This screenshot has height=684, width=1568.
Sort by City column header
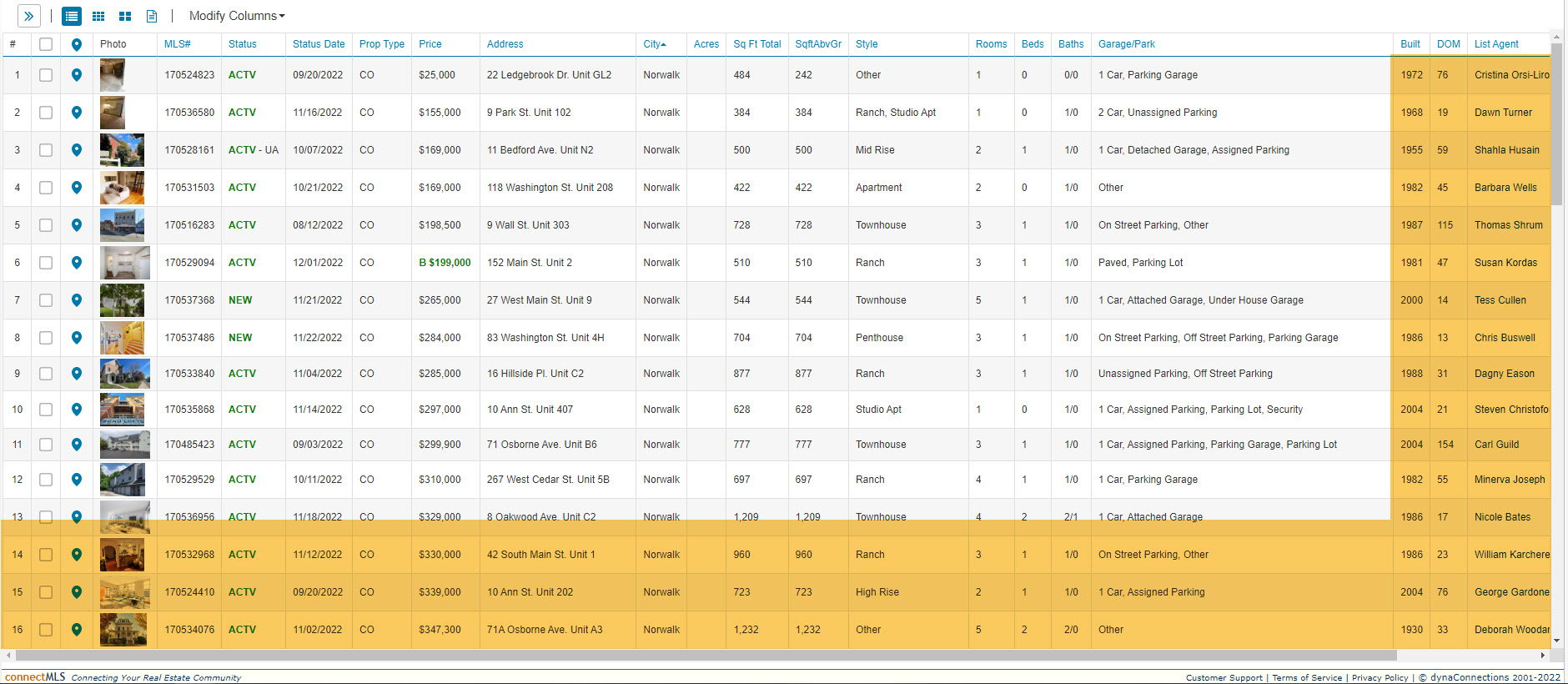[x=655, y=44]
